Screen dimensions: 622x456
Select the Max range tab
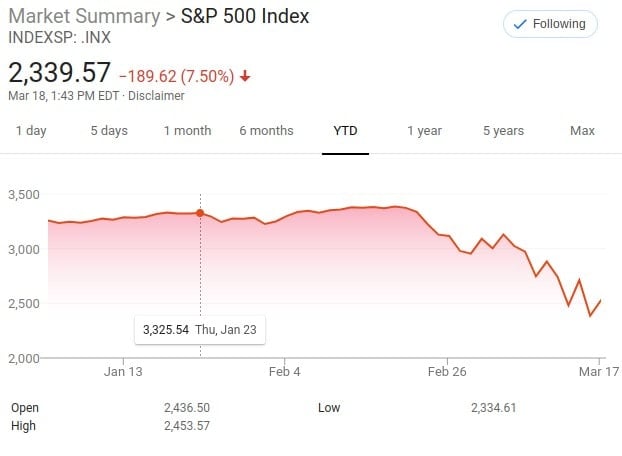click(x=582, y=131)
